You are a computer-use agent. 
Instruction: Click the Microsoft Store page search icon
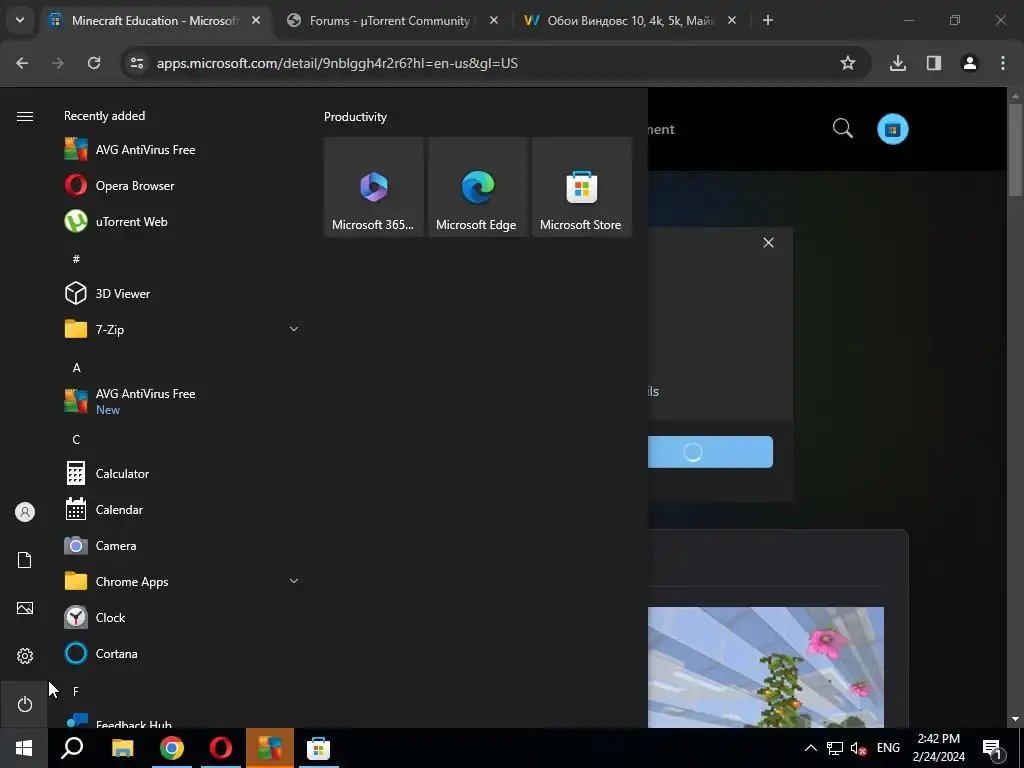pos(842,129)
